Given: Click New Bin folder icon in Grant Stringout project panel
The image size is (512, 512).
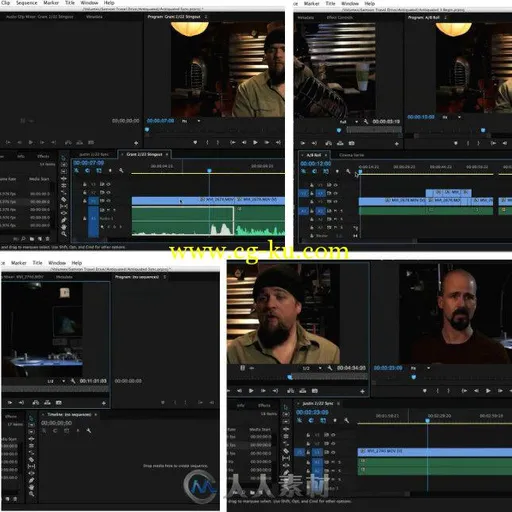Looking at the screenshot, I should 32,239.
